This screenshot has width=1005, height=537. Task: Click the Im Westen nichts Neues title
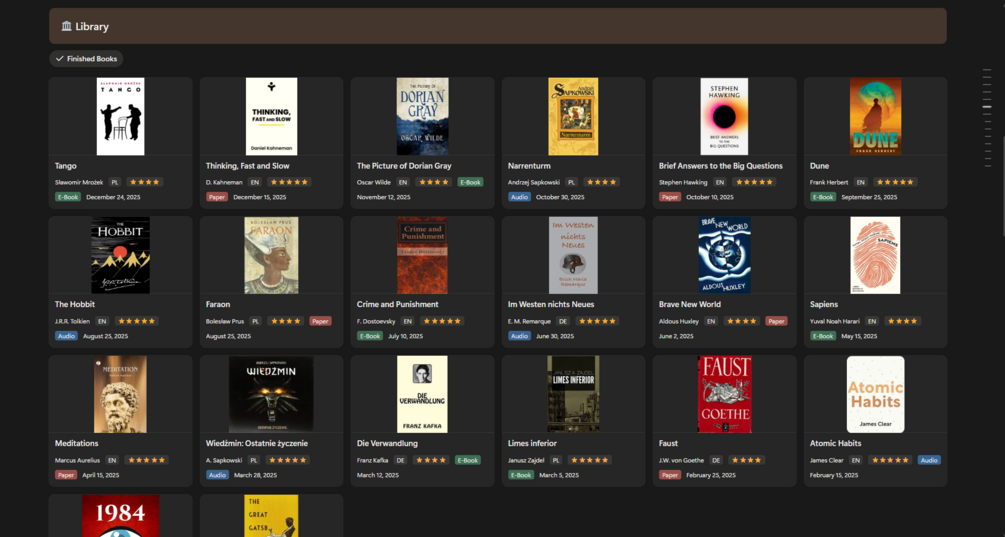click(x=551, y=304)
